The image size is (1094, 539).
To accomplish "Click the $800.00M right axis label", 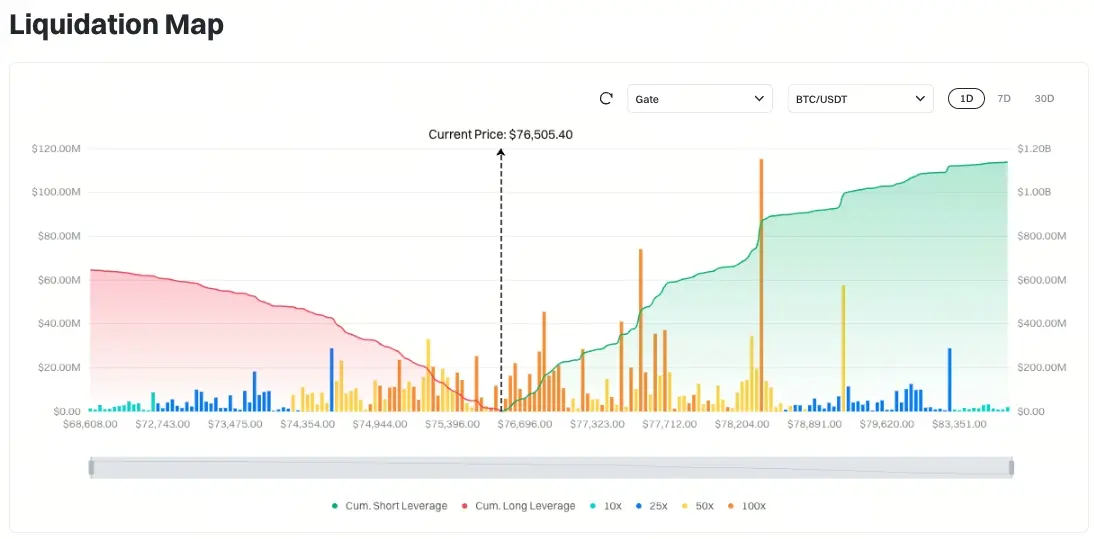I will [x=1042, y=236].
